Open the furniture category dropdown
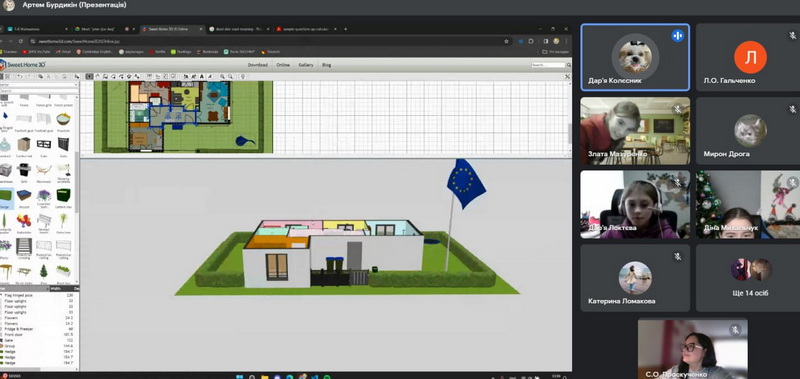Viewport: 800px width, 379px height. tap(39, 85)
